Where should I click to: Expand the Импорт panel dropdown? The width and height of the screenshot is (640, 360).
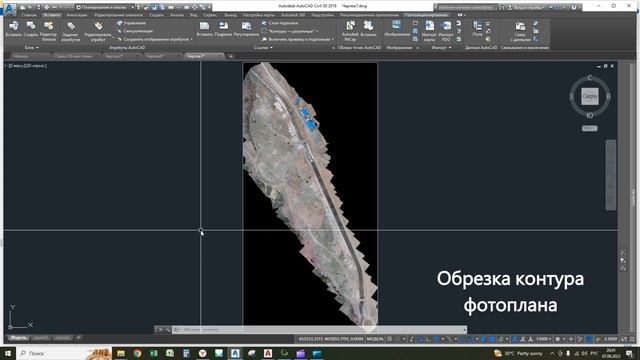tap(441, 48)
